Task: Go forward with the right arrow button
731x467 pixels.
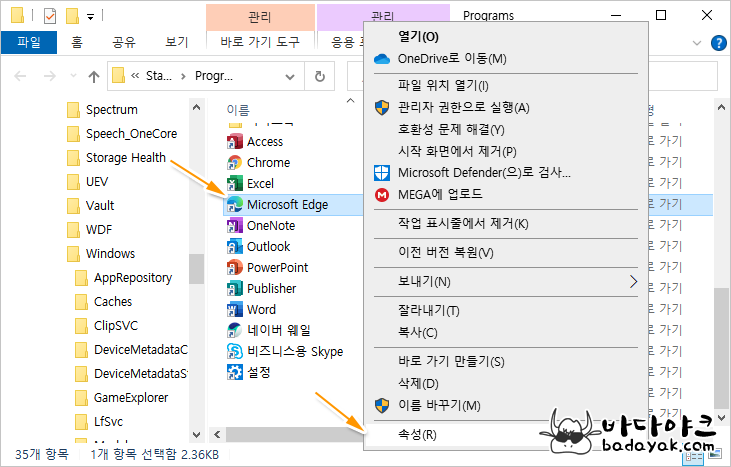Action: click(49, 76)
